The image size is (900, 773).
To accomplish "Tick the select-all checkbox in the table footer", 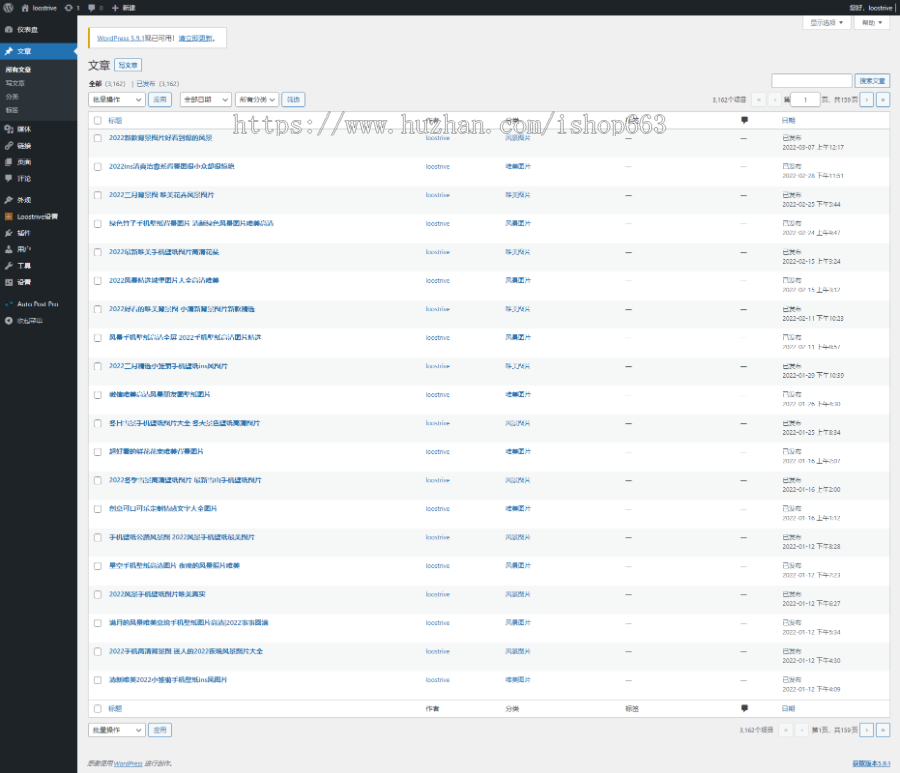I will [98, 709].
